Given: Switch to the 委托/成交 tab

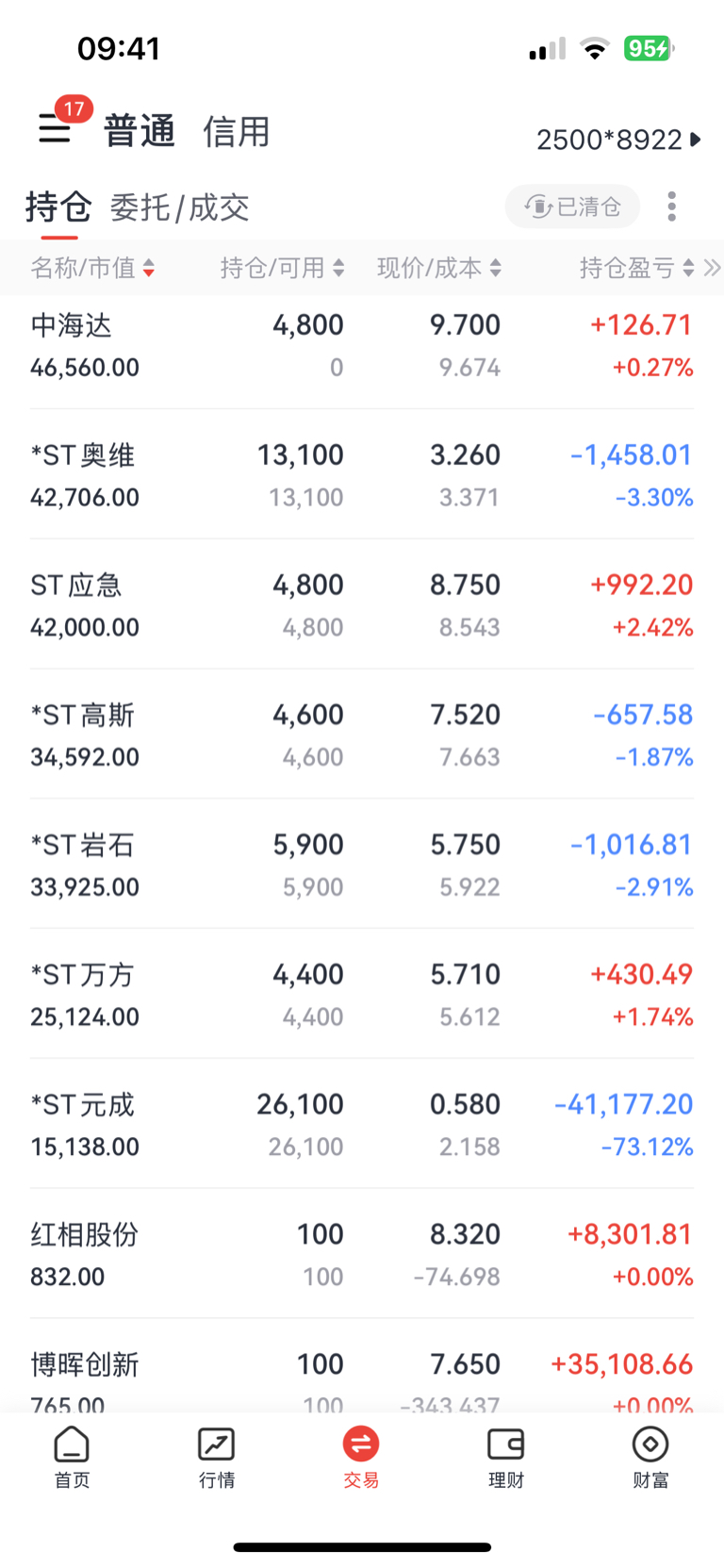Looking at the screenshot, I should click(179, 207).
